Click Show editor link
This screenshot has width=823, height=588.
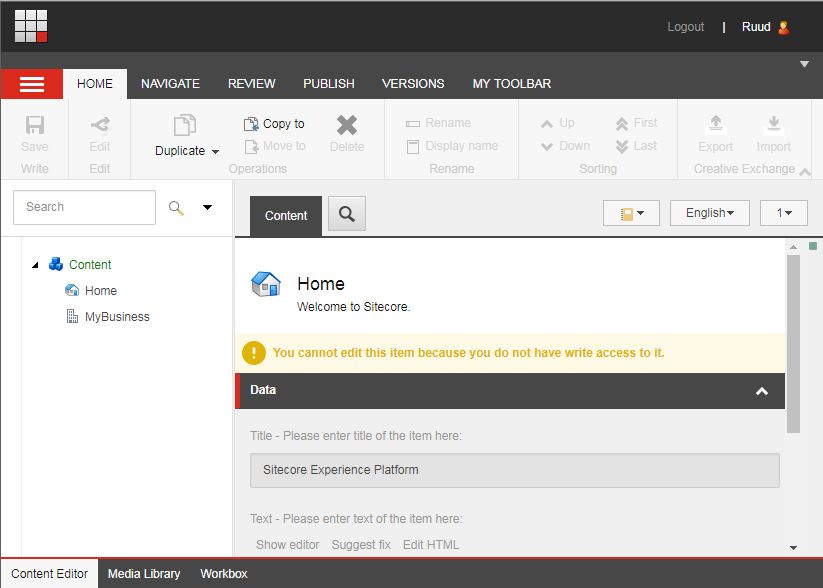click(x=288, y=545)
